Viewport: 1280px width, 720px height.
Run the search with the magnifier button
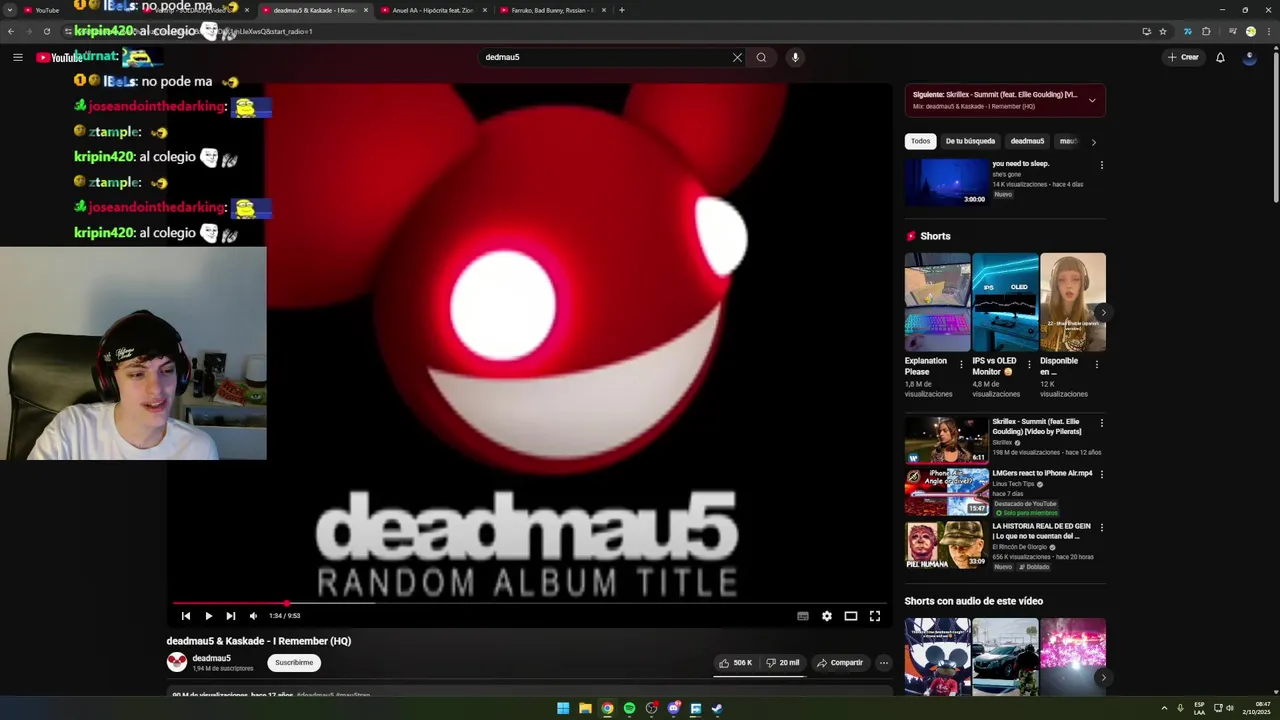pos(761,57)
